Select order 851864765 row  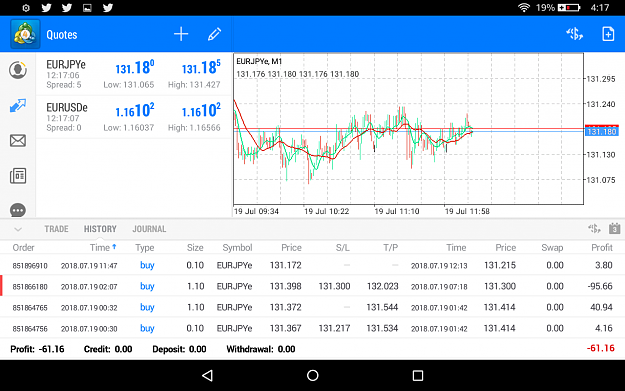[x=312, y=307]
